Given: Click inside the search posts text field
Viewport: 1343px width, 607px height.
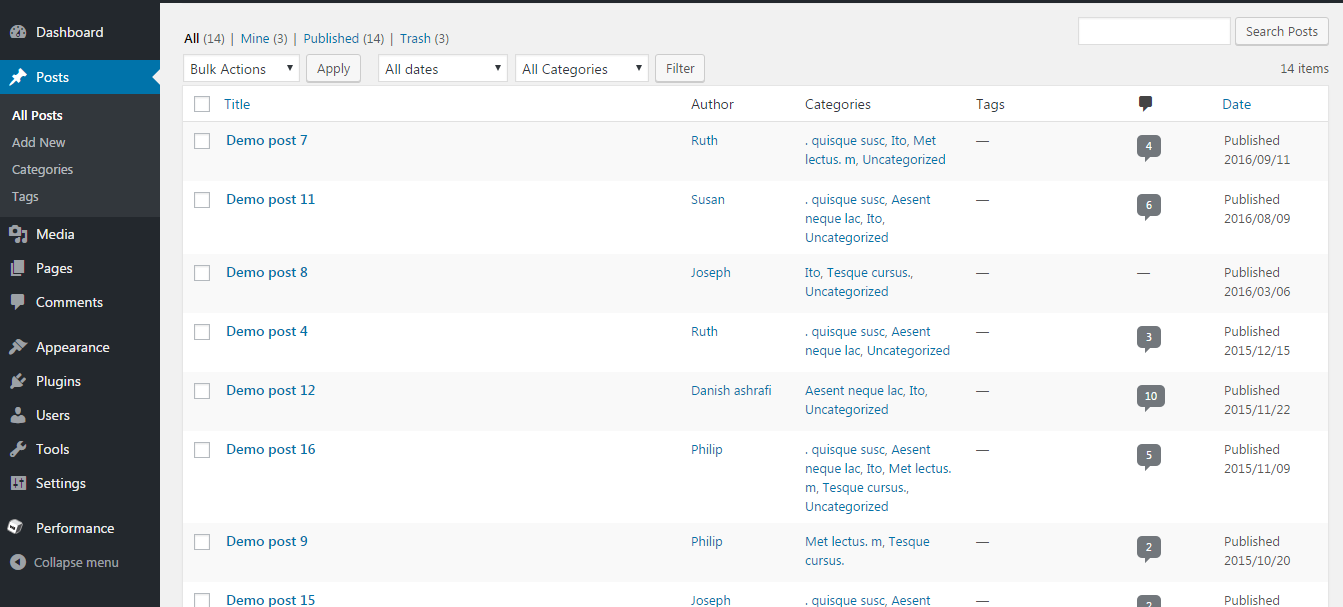Looking at the screenshot, I should point(1154,31).
